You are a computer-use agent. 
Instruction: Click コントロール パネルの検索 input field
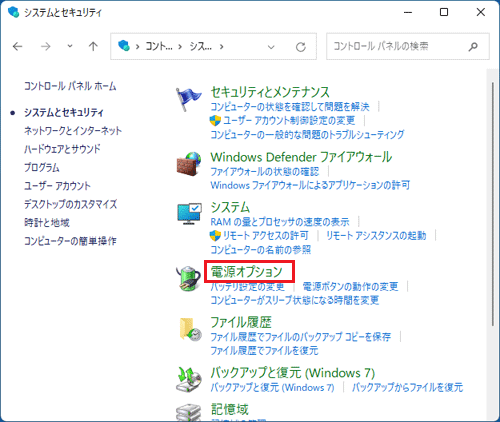408,46
